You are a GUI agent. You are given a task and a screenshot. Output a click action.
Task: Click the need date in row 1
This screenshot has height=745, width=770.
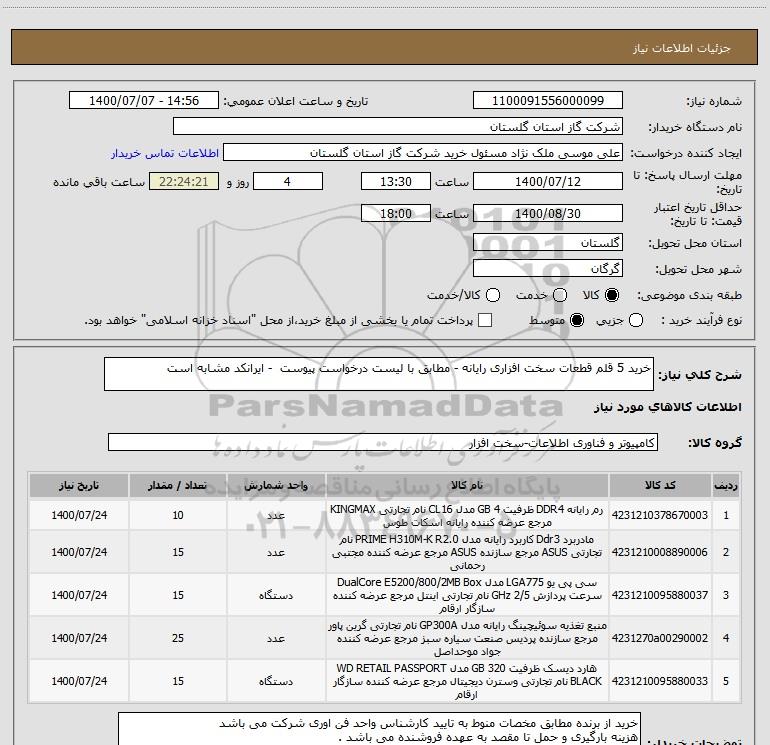tap(79, 515)
